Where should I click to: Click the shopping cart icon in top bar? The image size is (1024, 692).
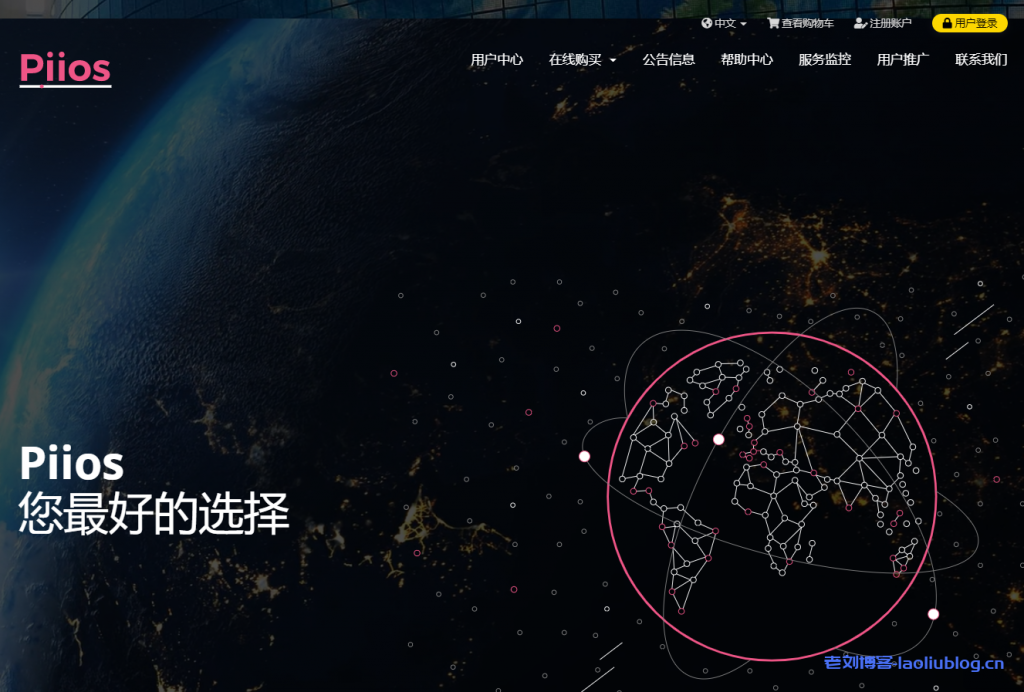pyautogui.click(x=773, y=23)
